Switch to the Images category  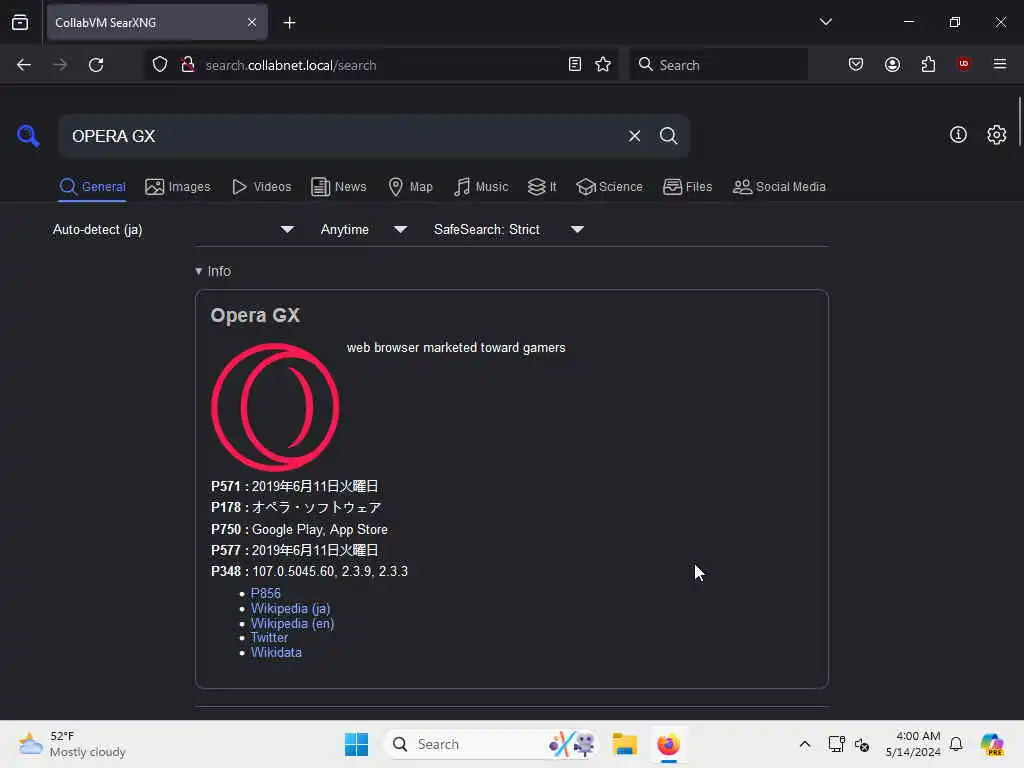pos(178,187)
